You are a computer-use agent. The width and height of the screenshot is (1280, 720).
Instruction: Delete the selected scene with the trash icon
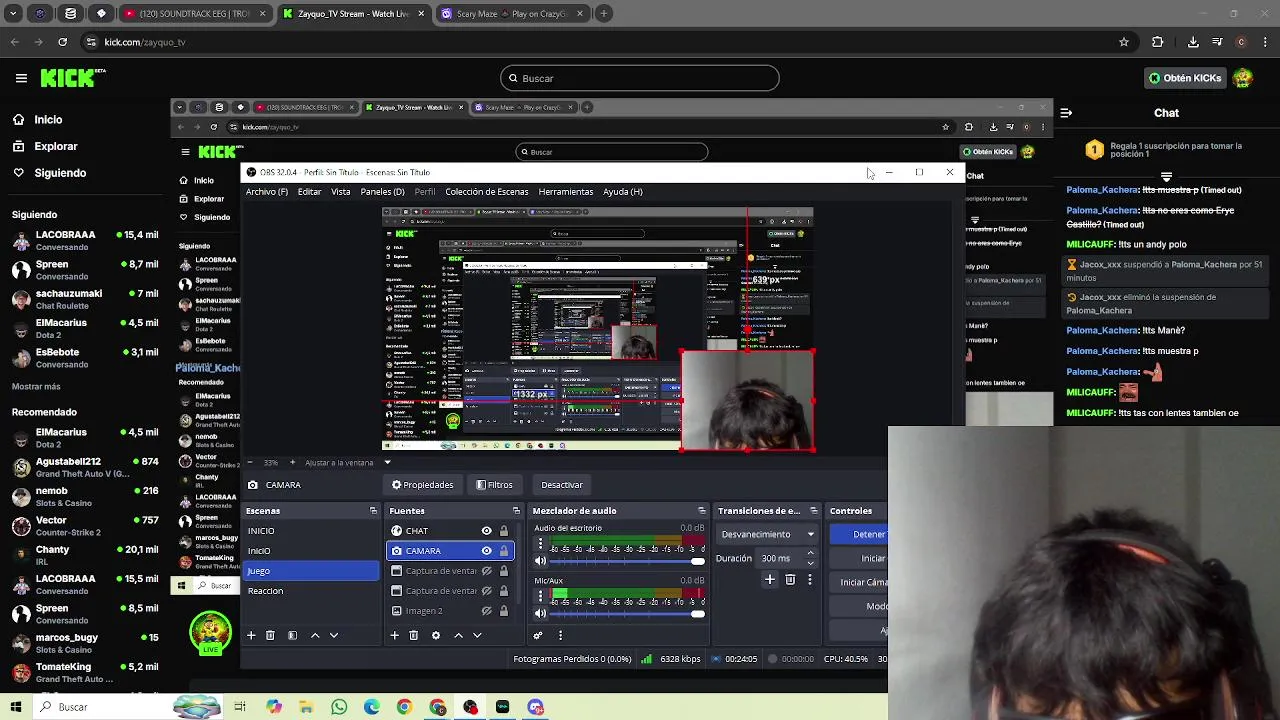270,635
